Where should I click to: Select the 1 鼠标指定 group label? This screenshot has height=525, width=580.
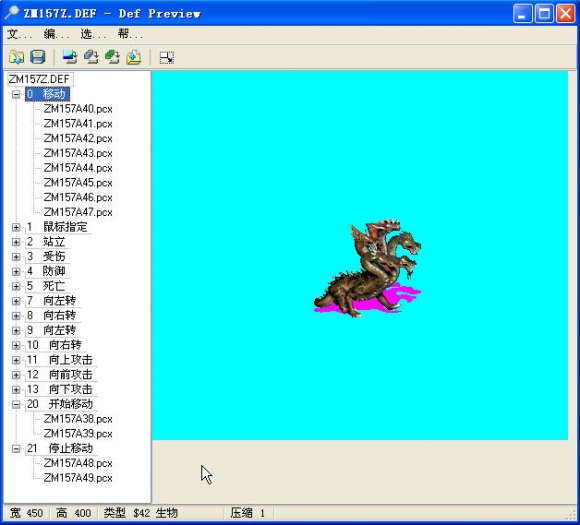tap(58, 227)
